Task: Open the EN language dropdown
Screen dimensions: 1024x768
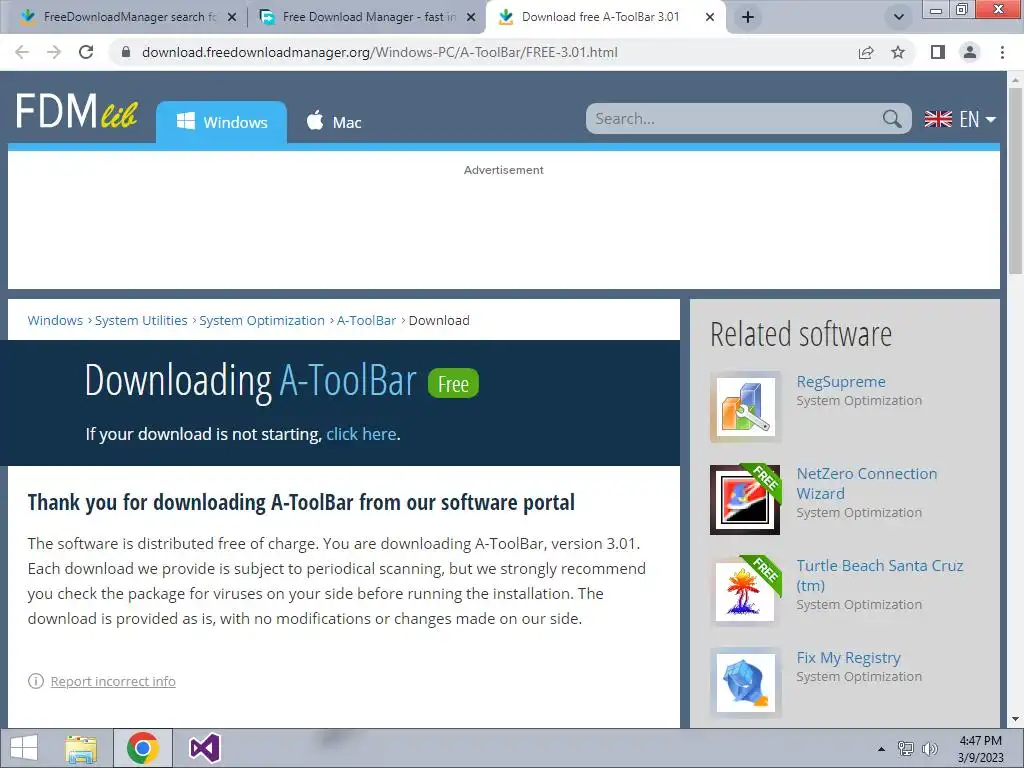Action: click(960, 119)
